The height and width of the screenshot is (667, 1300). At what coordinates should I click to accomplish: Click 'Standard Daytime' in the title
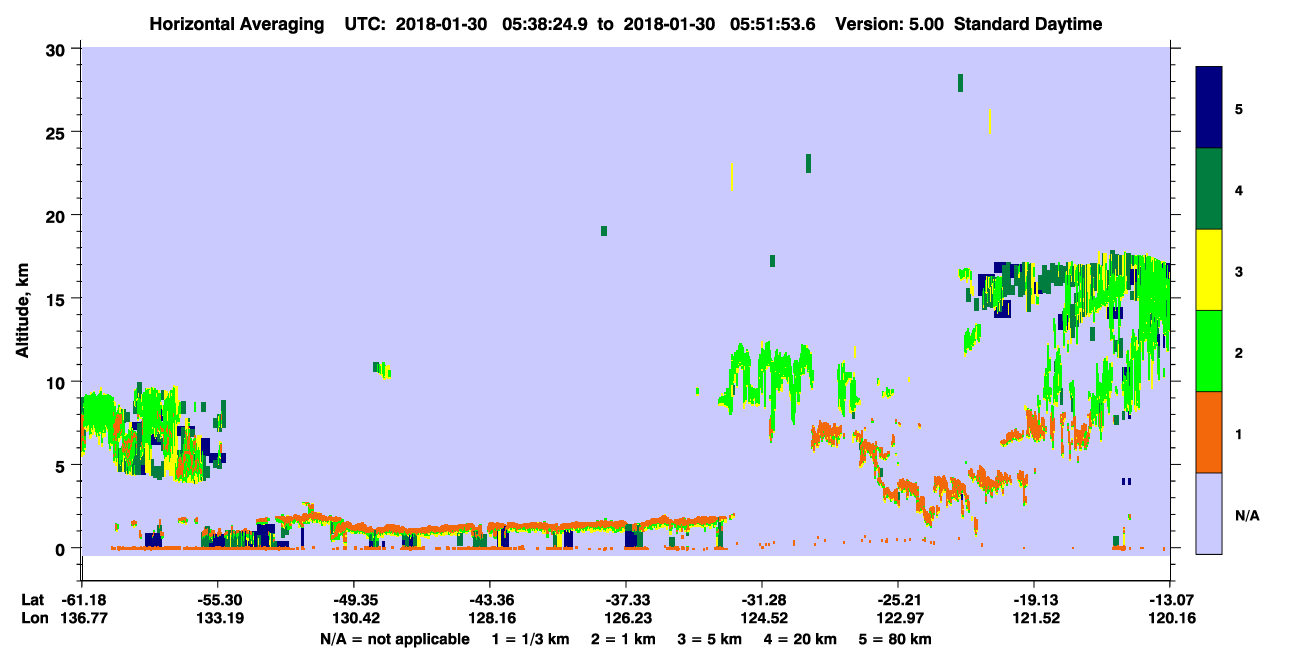(x=1028, y=24)
